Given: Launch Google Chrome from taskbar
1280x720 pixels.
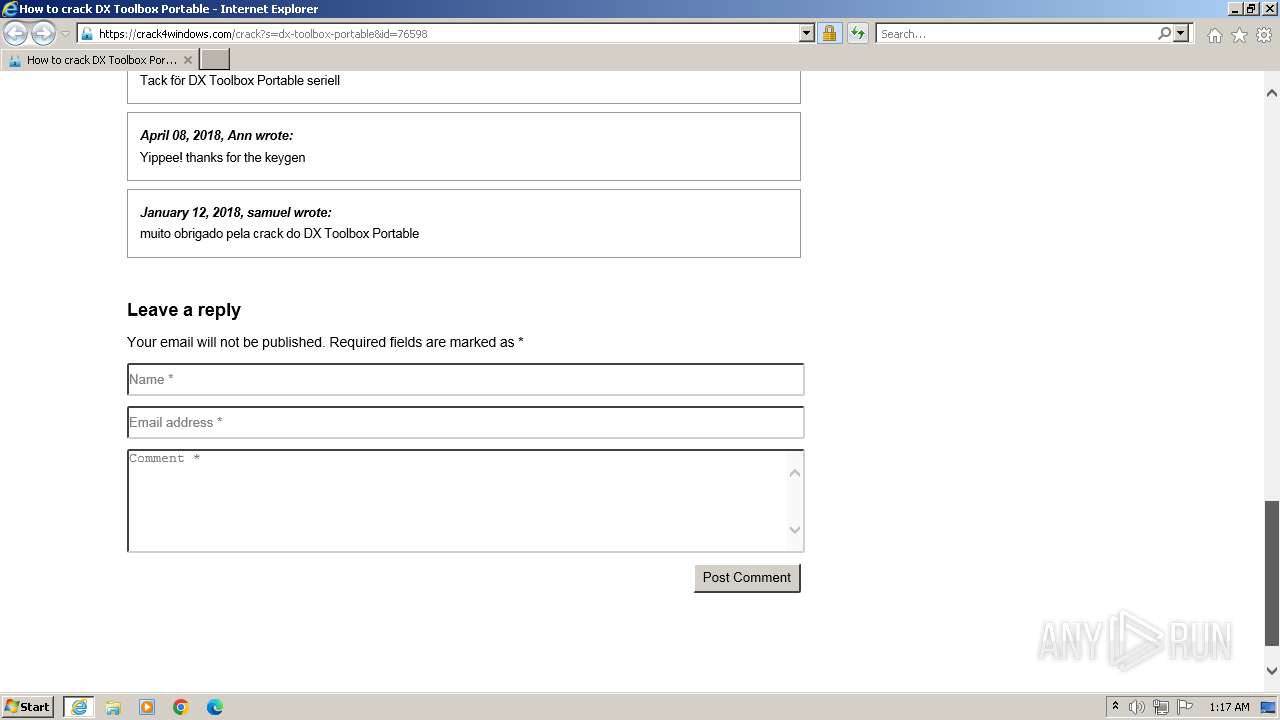Looking at the screenshot, I should click(181, 707).
